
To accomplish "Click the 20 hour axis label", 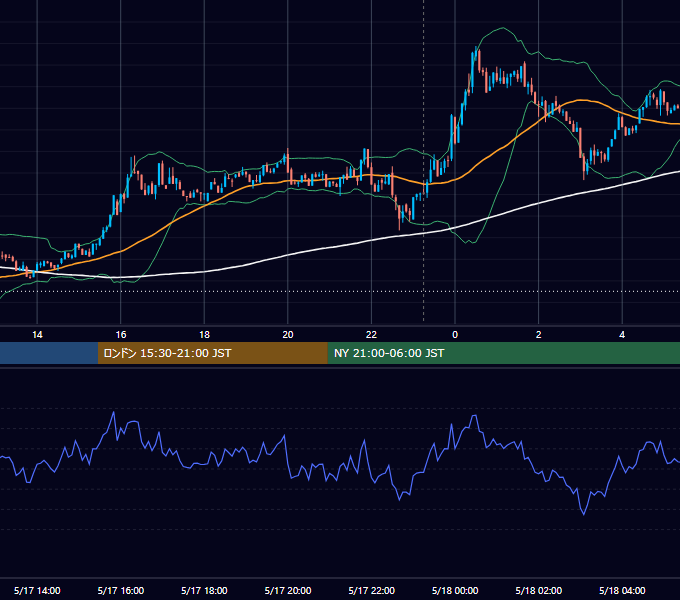I will coord(288,335).
